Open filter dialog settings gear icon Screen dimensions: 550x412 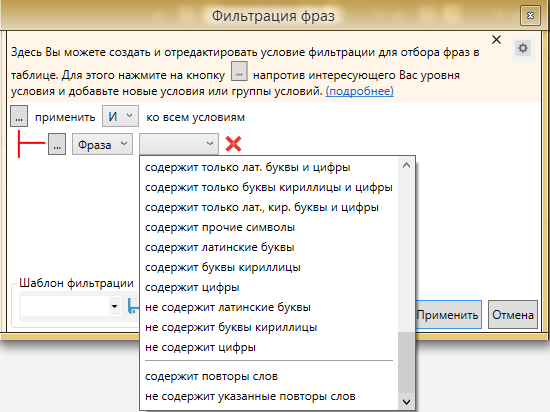[x=523, y=48]
